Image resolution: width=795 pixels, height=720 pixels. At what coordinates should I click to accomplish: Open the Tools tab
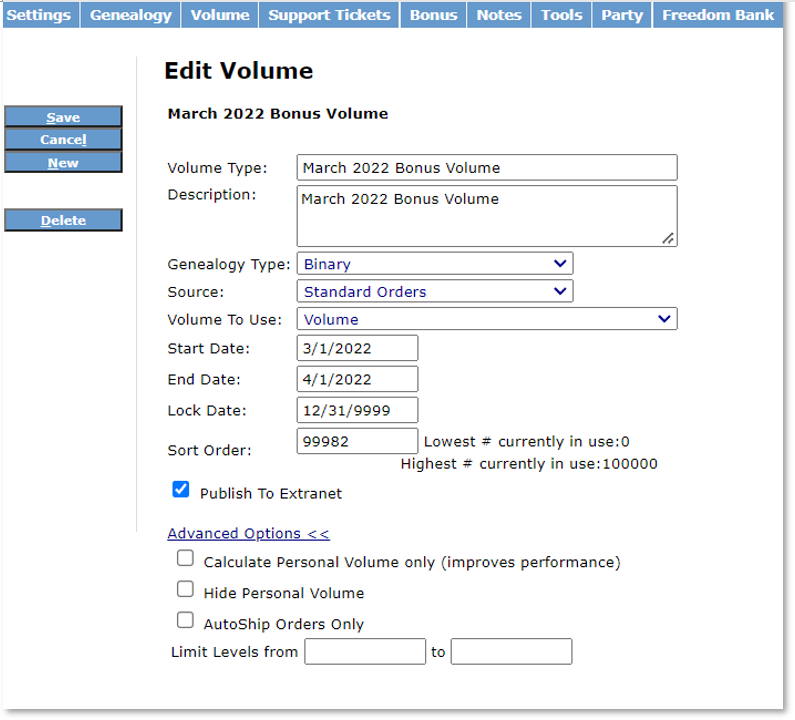point(561,15)
